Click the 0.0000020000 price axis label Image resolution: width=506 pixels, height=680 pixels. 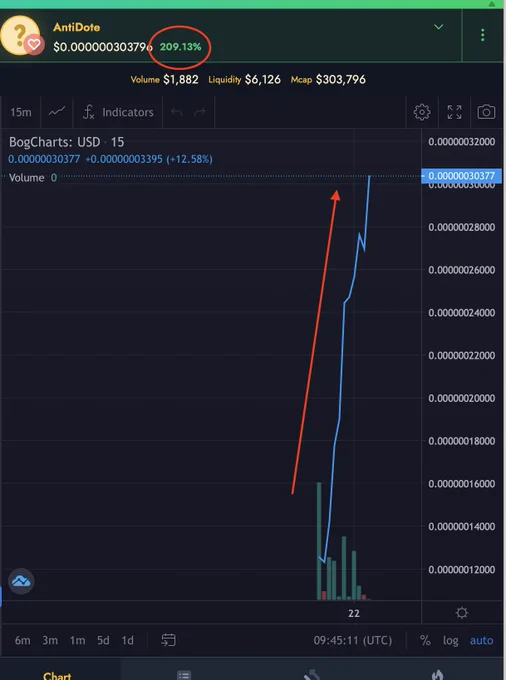coord(461,398)
